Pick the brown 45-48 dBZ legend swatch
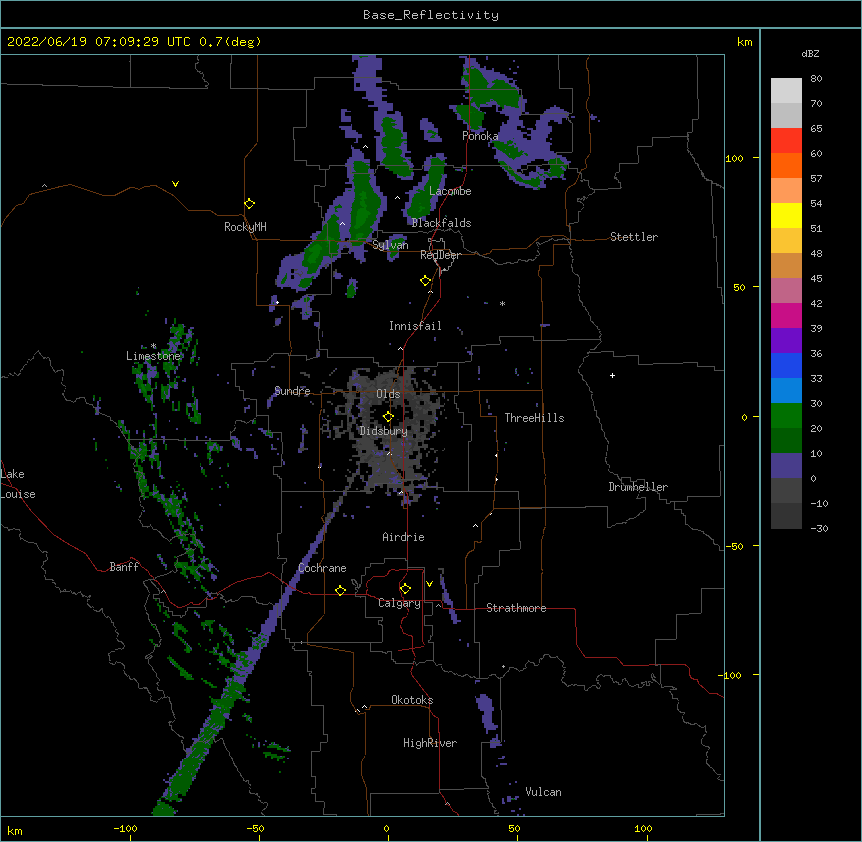Image resolution: width=862 pixels, height=842 pixels. [x=786, y=265]
